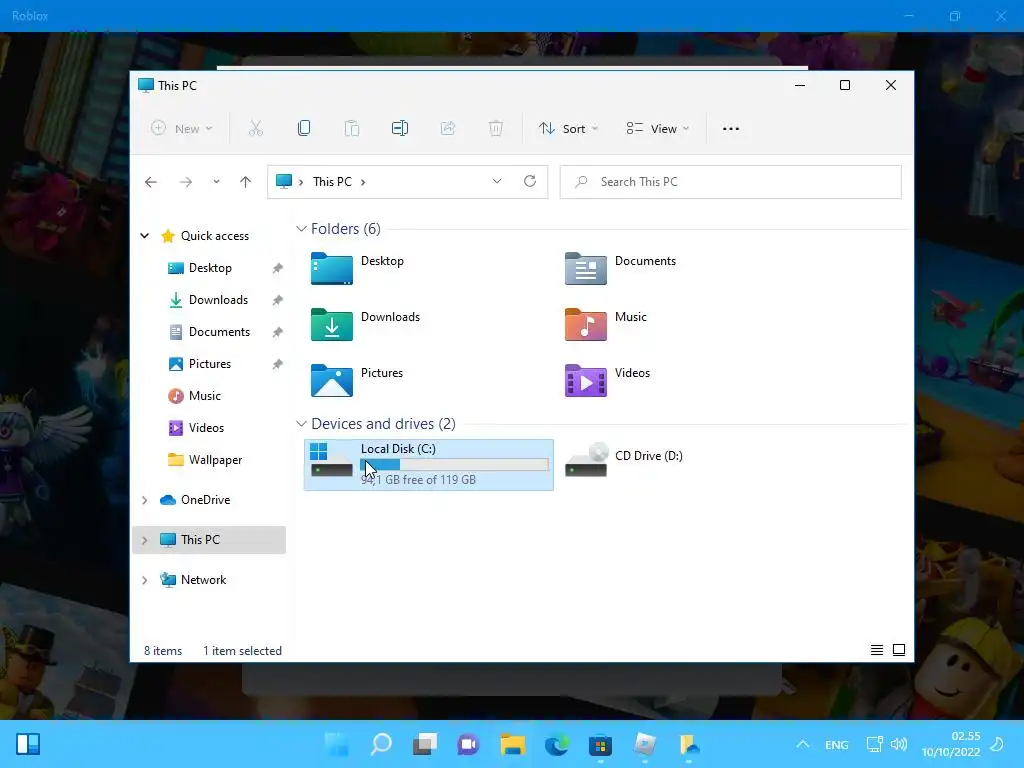This screenshot has height=768, width=1024.
Task: Open the Widgets panel icon
Action: [28, 744]
